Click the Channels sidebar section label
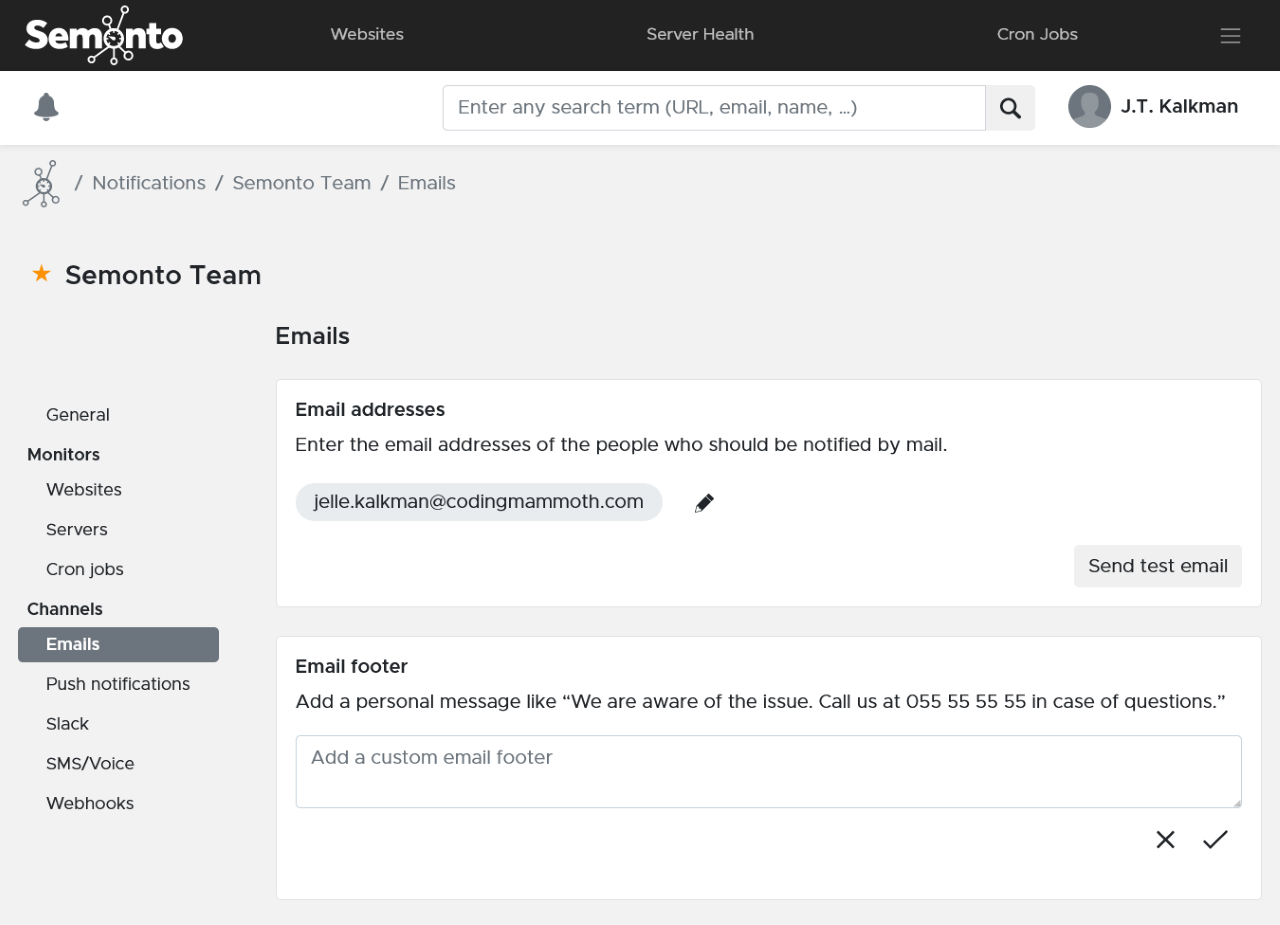Viewport: 1280px width, 925px height. point(65,610)
